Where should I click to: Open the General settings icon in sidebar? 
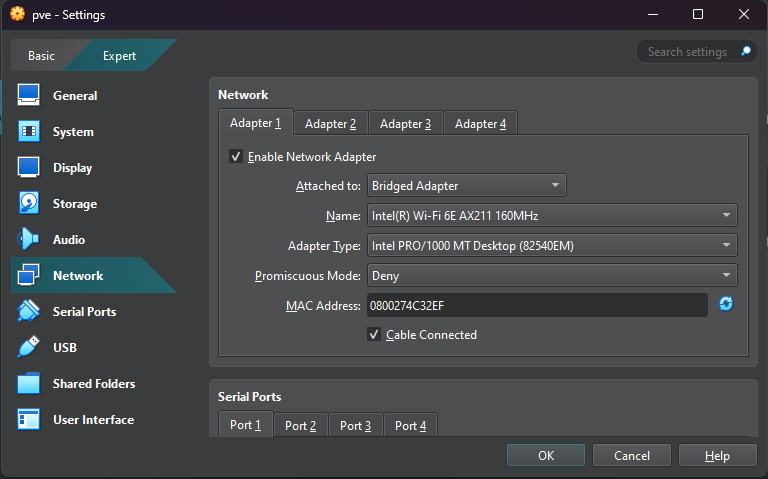pyautogui.click(x=28, y=96)
